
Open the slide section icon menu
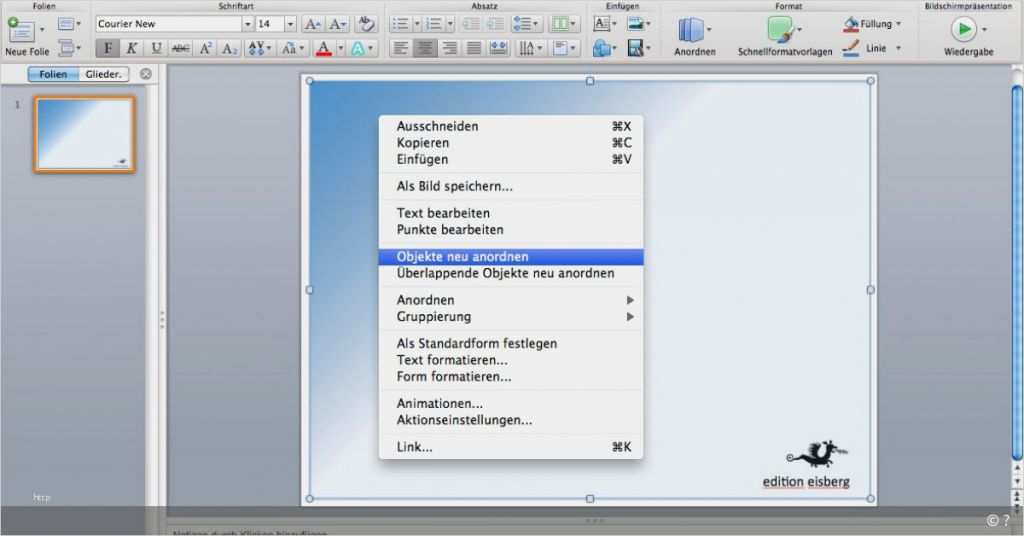pyautogui.click(x=69, y=47)
